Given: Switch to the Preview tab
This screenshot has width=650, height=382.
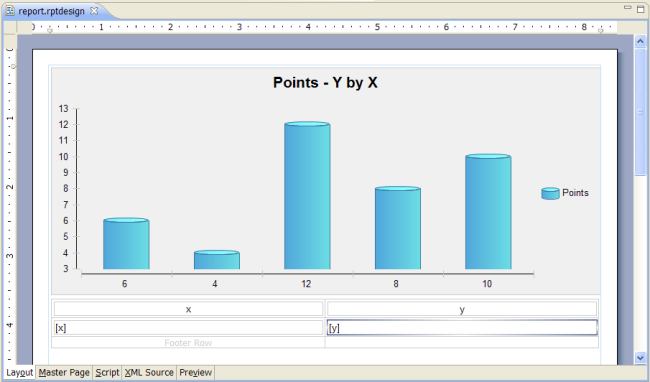Looking at the screenshot, I should (x=196, y=372).
